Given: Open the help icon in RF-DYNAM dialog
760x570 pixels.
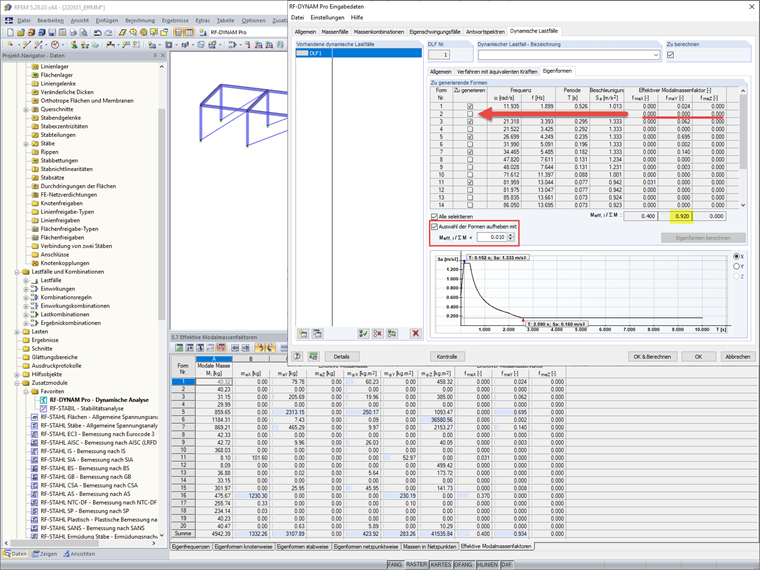Looking at the screenshot, I should 298,356.
